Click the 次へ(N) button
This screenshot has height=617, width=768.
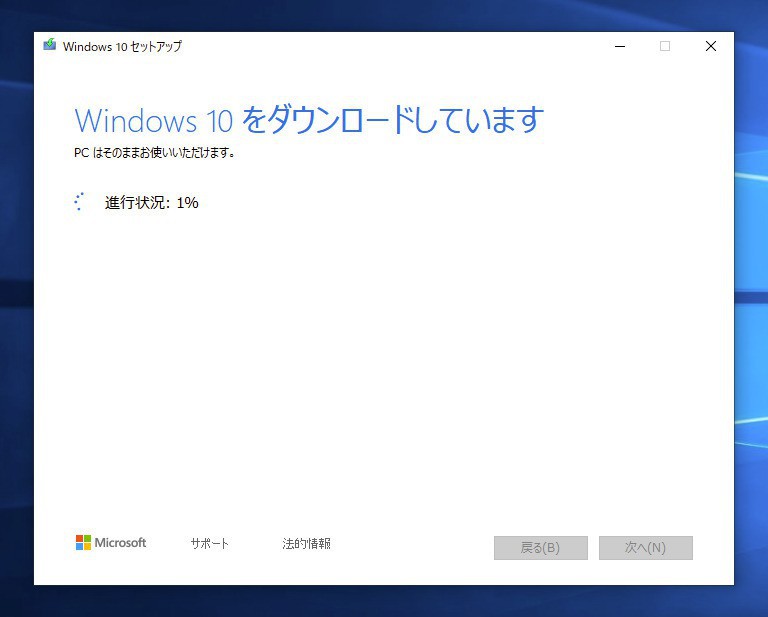click(x=646, y=547)
